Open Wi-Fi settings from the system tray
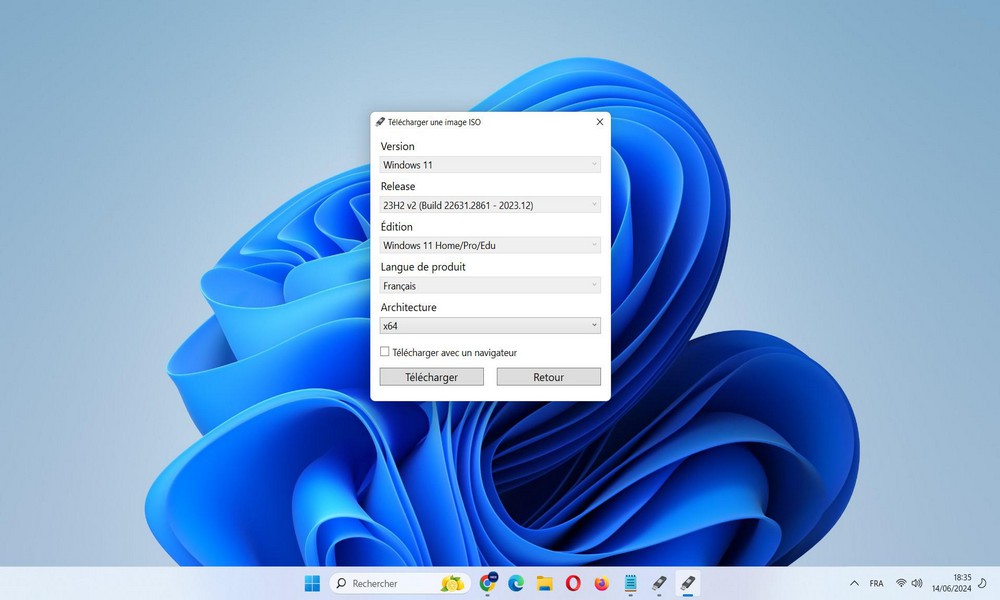 pyautogui.click(x=900, y=583)
